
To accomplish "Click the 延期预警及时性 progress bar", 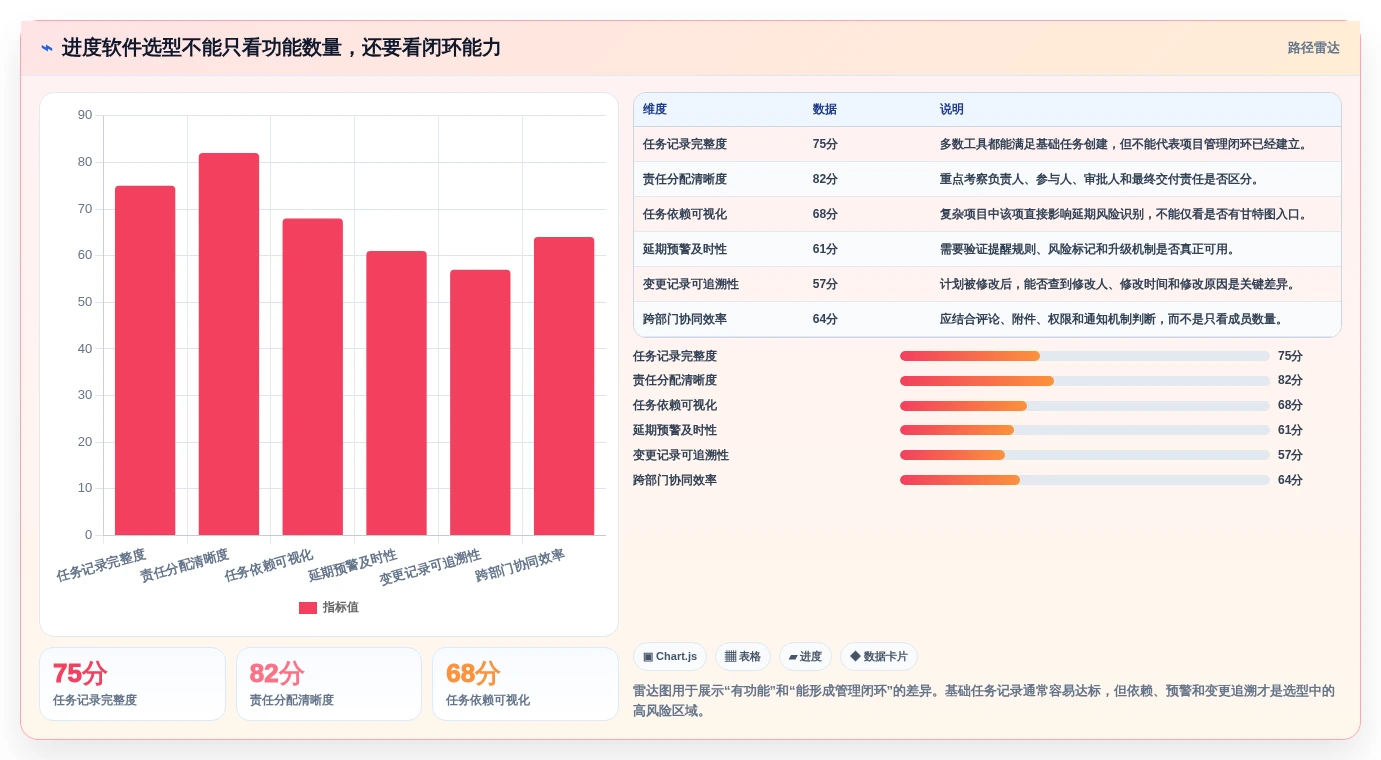I will [1085, 430].
